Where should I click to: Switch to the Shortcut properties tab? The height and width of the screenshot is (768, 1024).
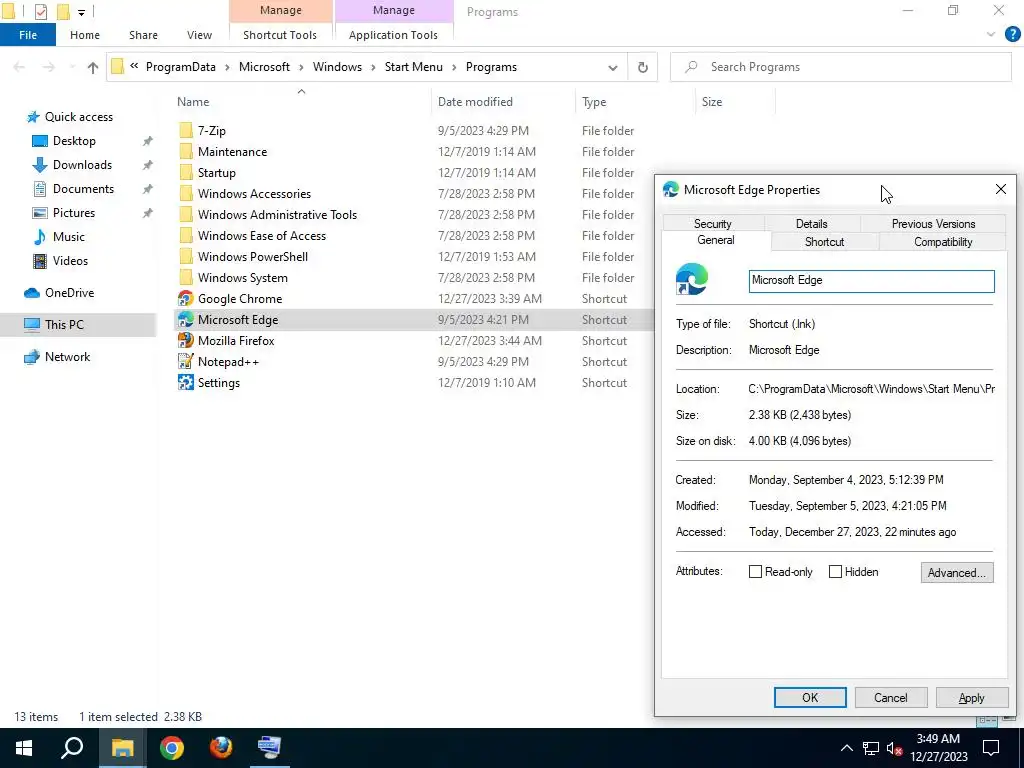click(825, 242)
